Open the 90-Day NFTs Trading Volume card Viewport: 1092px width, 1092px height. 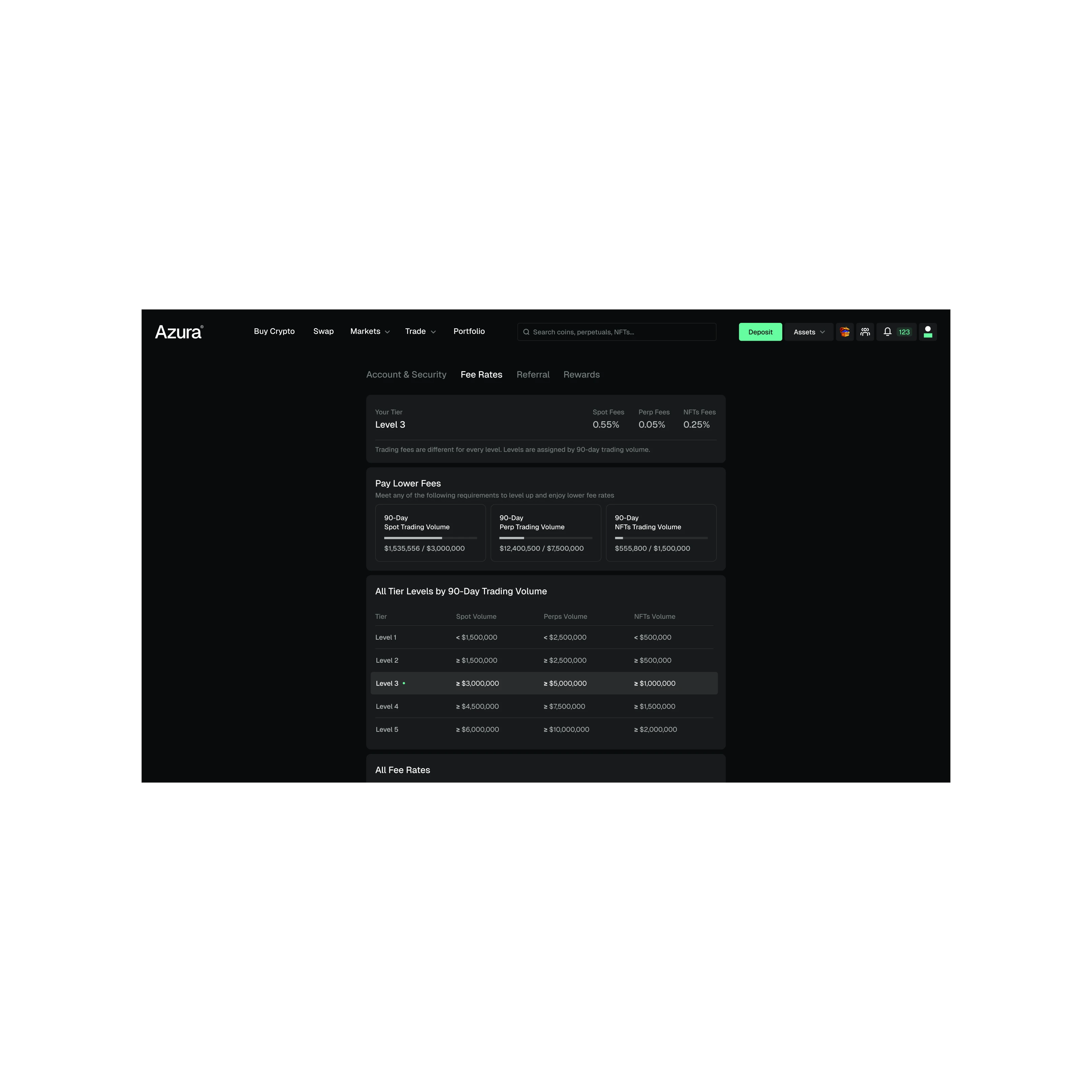pyautogui.click(x=661, y=533)
